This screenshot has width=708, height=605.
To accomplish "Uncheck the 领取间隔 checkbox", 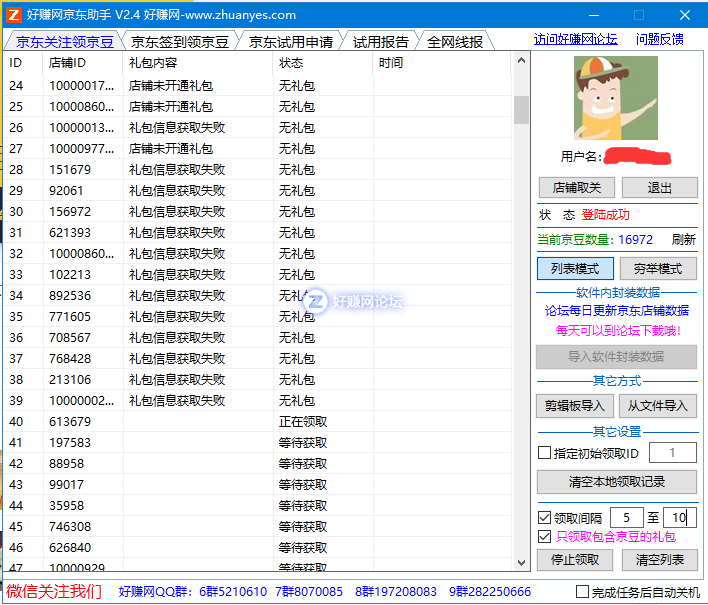I will [545, 517].
